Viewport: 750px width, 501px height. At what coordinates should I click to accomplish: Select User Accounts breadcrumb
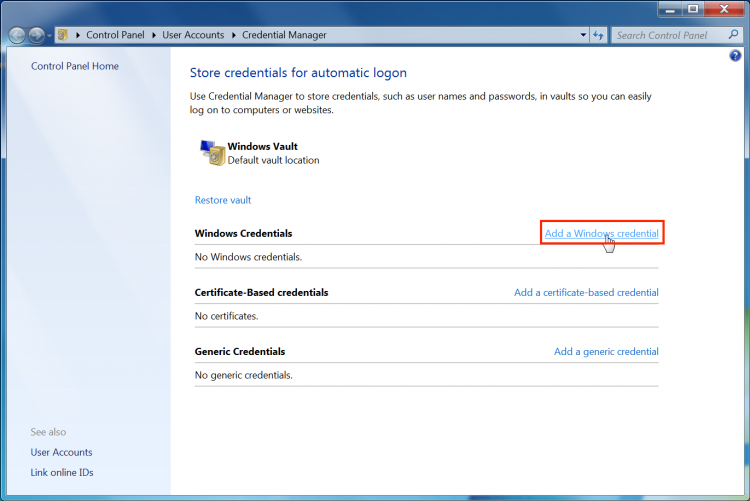click(193, 35)
